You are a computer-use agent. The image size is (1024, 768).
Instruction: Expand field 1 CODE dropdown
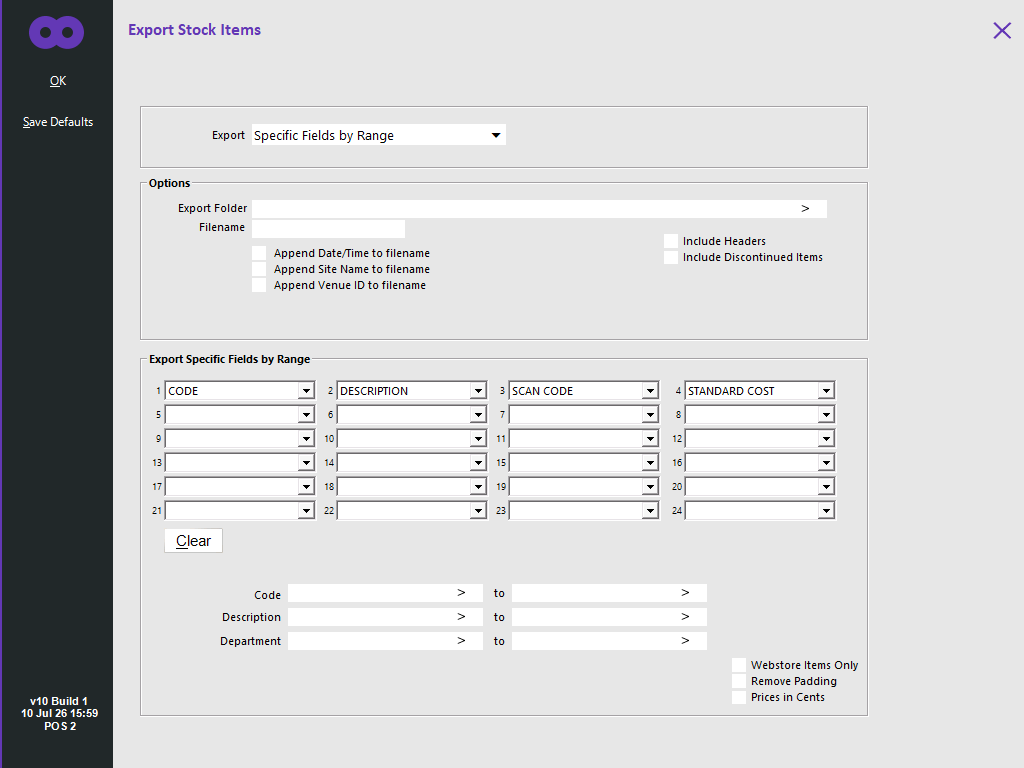[x=306, y=391]
